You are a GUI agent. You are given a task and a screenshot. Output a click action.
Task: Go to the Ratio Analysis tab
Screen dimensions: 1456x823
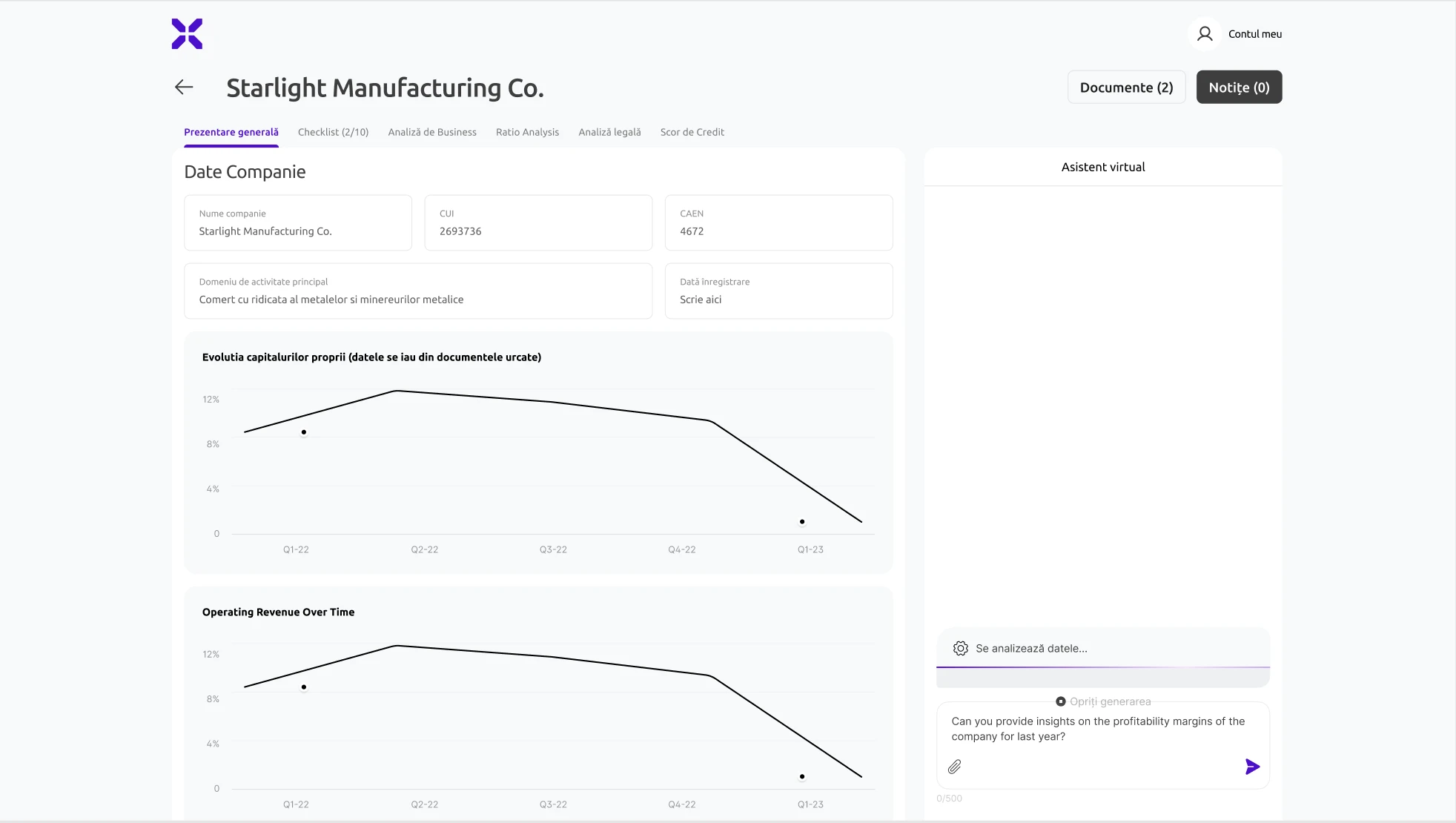pyautogui.click(x=527, y=132)
